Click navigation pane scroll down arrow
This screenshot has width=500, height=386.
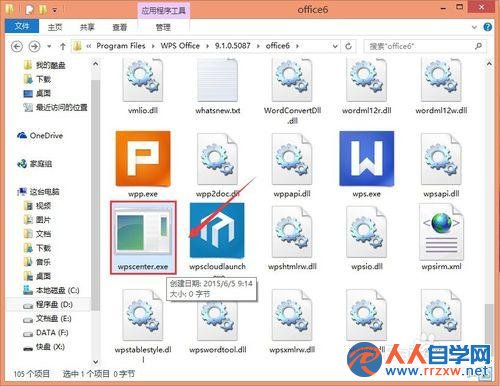point(96,361)
